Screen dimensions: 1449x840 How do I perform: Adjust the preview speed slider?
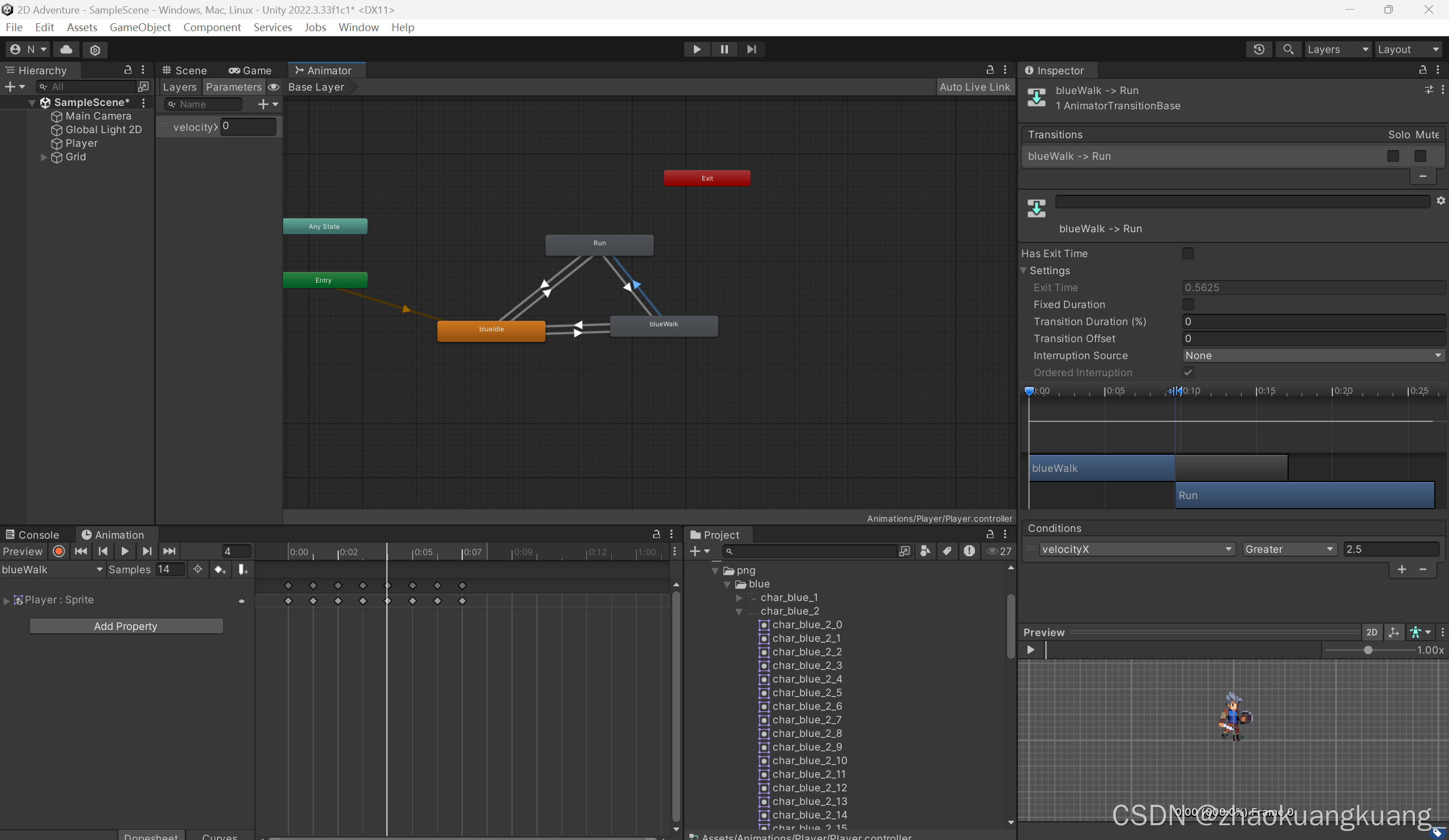click(x=1368, y=650)
